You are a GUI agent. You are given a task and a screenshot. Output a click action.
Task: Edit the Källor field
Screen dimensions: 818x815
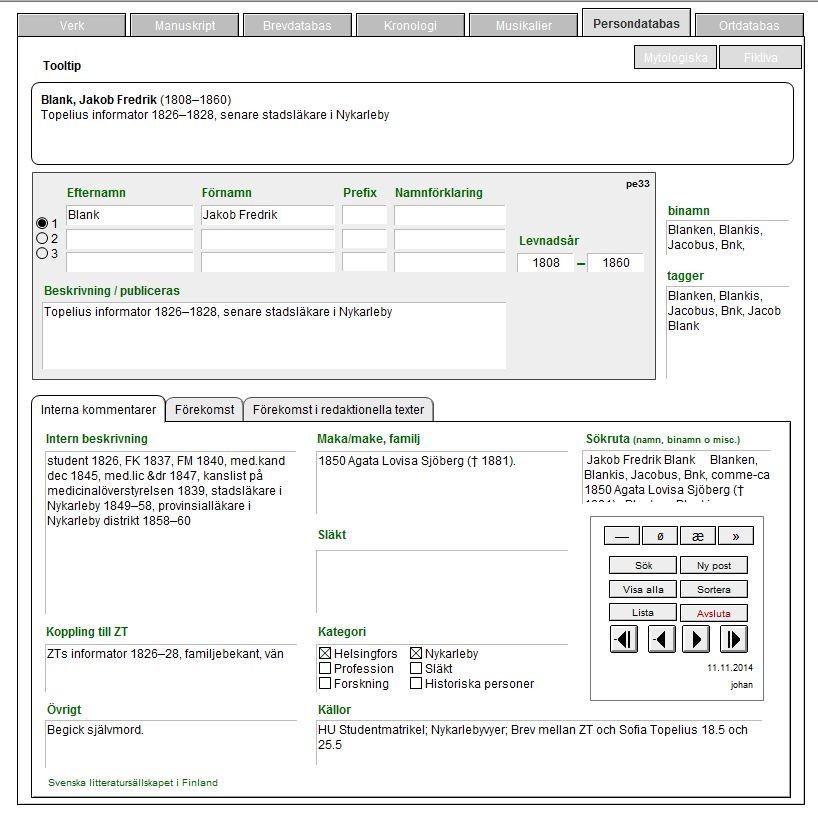539,743
